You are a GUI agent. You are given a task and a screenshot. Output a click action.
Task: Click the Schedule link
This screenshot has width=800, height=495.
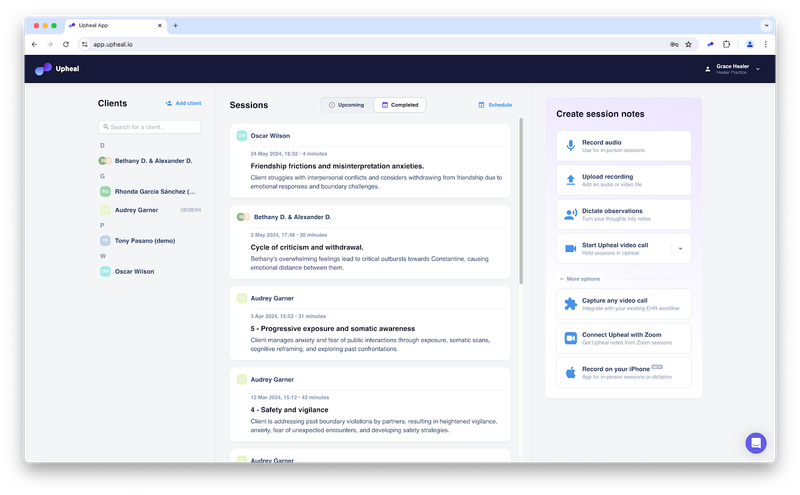495,105
